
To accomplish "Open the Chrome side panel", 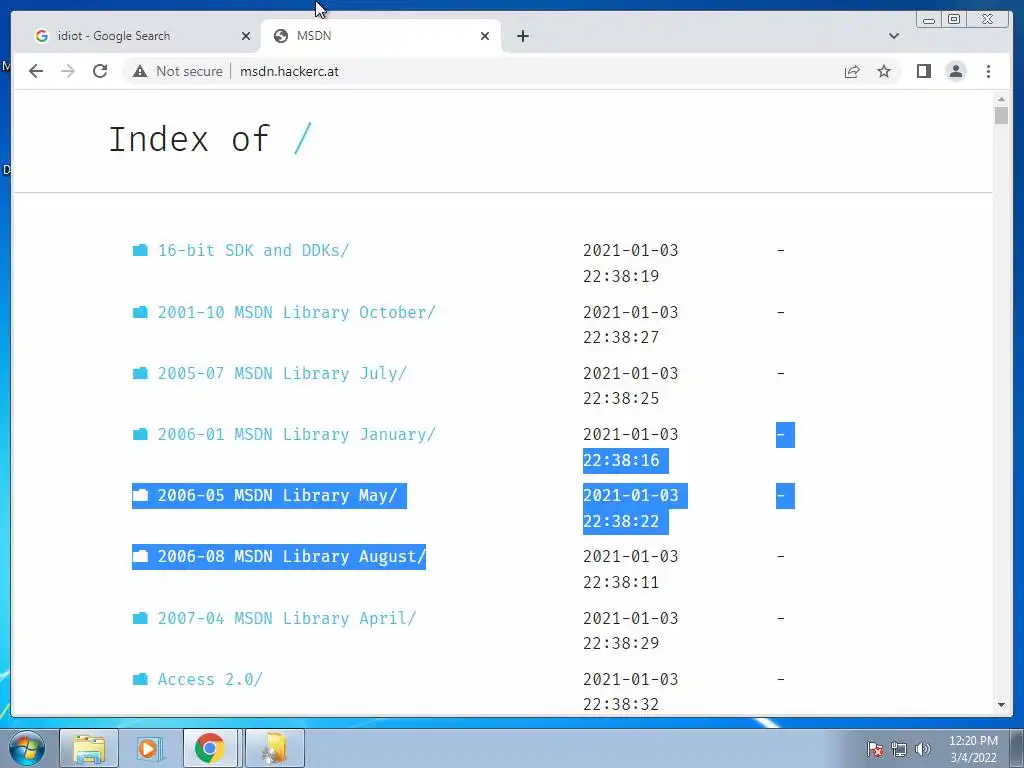I will tap(923, 71).
